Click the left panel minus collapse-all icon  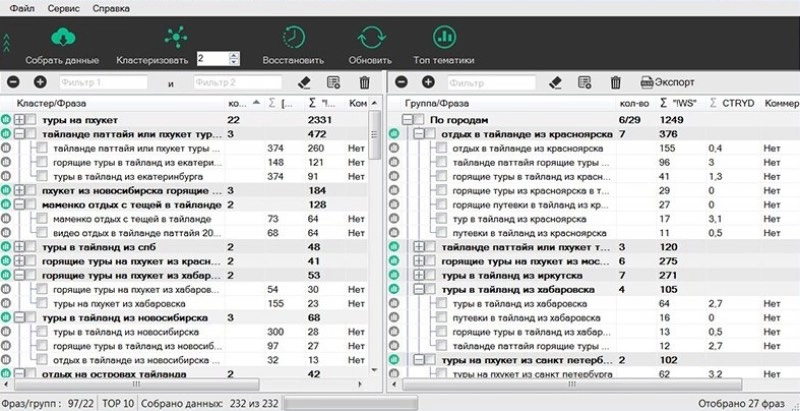(x=14, y=82)
